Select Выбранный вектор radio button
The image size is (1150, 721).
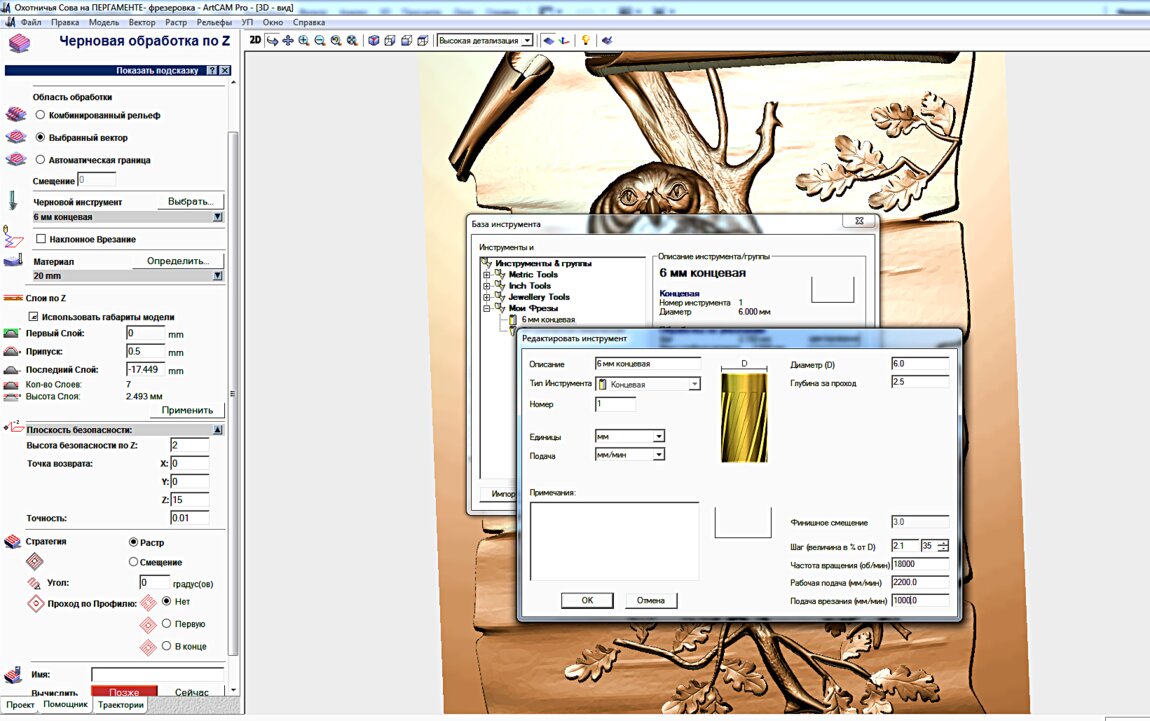click(x=40, y=137)
